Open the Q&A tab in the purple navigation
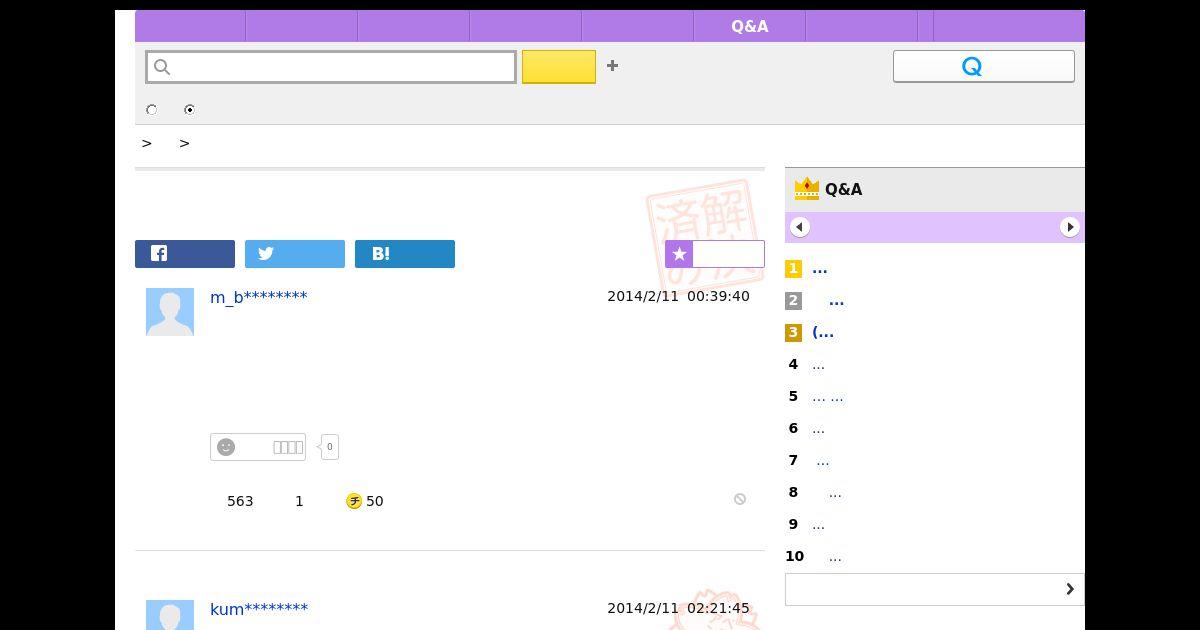Viewport: 1200px width, 630px height. click(750, 27)
